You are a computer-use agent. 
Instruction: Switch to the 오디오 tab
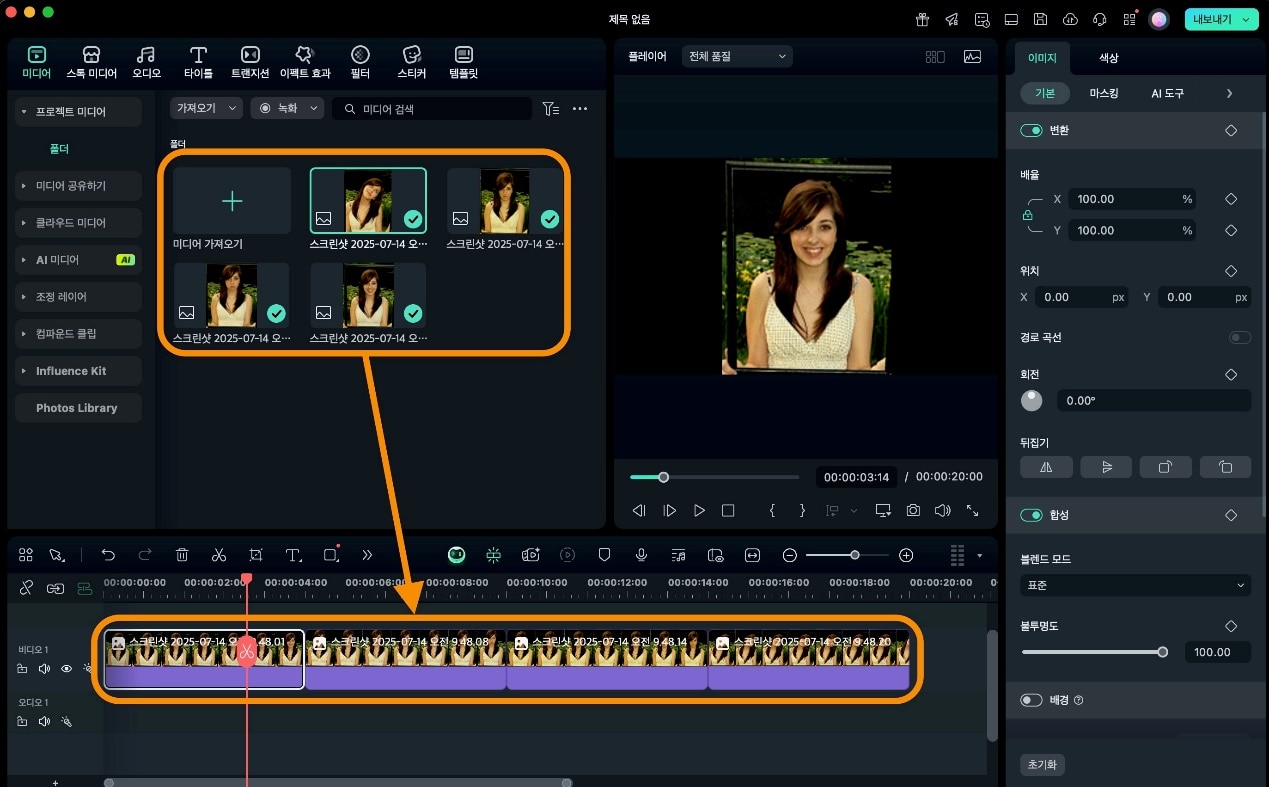(x=146, y=62)
